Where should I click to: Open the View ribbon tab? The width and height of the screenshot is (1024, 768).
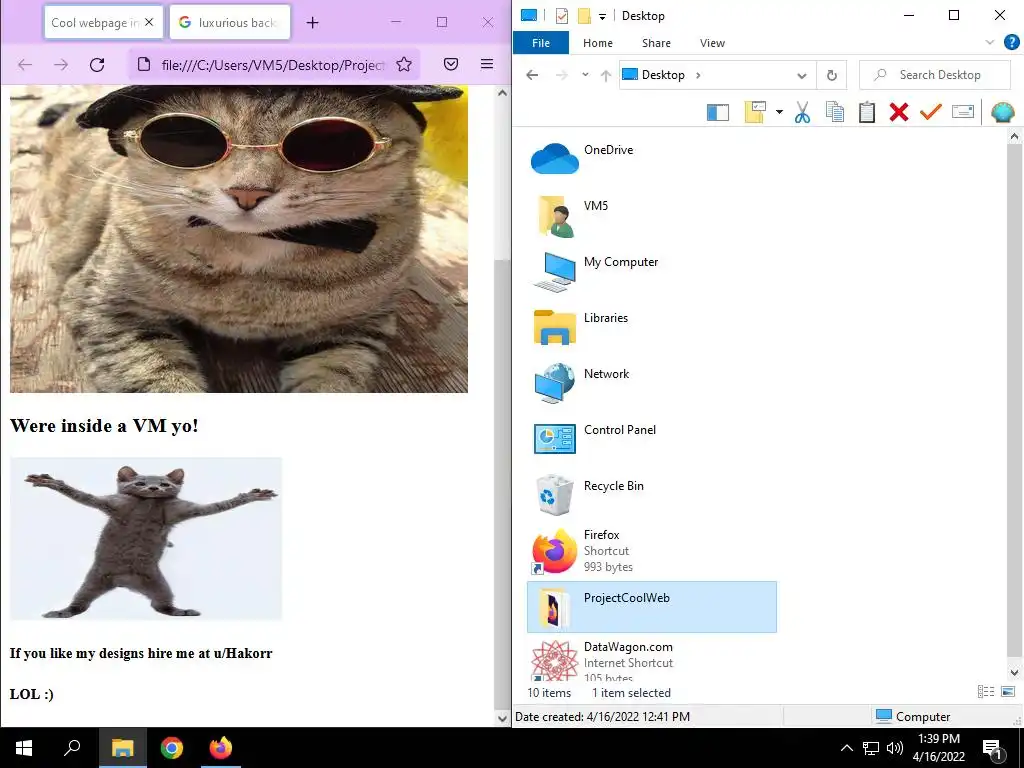(712, 43)
